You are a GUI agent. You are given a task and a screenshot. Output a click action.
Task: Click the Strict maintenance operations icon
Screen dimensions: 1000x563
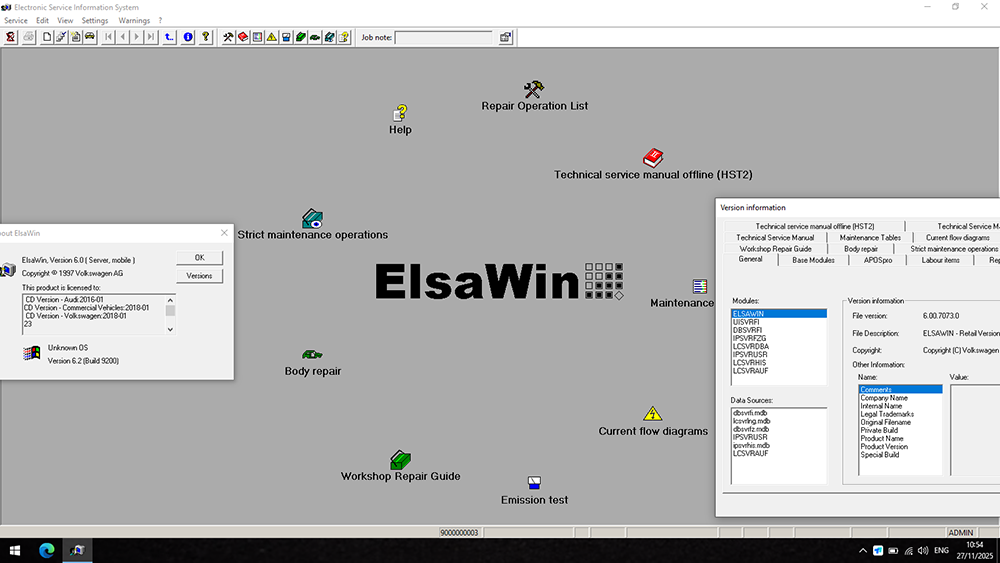pyautogui.click(x=312, y=218)
